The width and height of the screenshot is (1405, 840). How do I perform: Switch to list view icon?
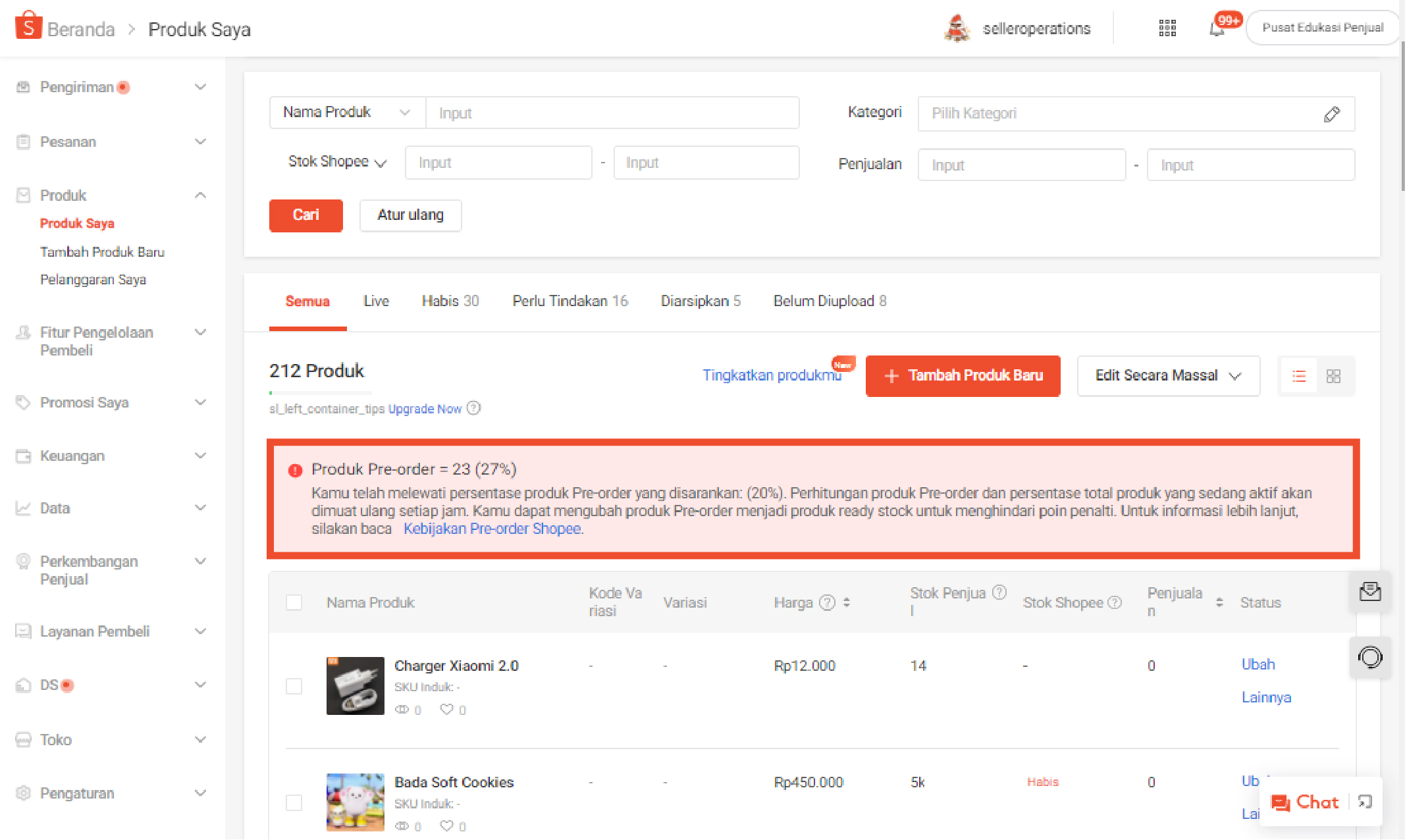1298,377
